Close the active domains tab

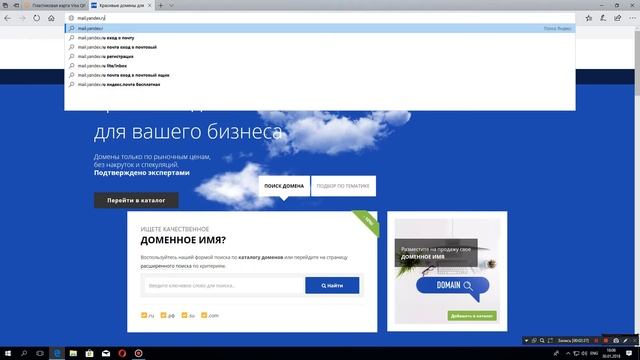click(x=149, y=5)
